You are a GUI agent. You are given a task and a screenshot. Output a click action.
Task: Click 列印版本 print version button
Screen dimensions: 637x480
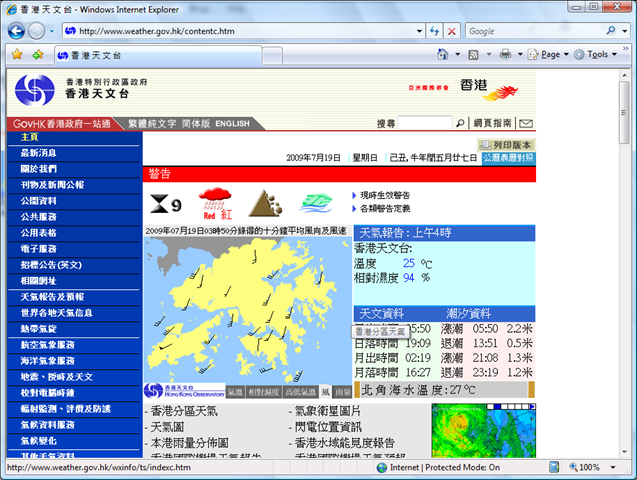click(506, 145)
